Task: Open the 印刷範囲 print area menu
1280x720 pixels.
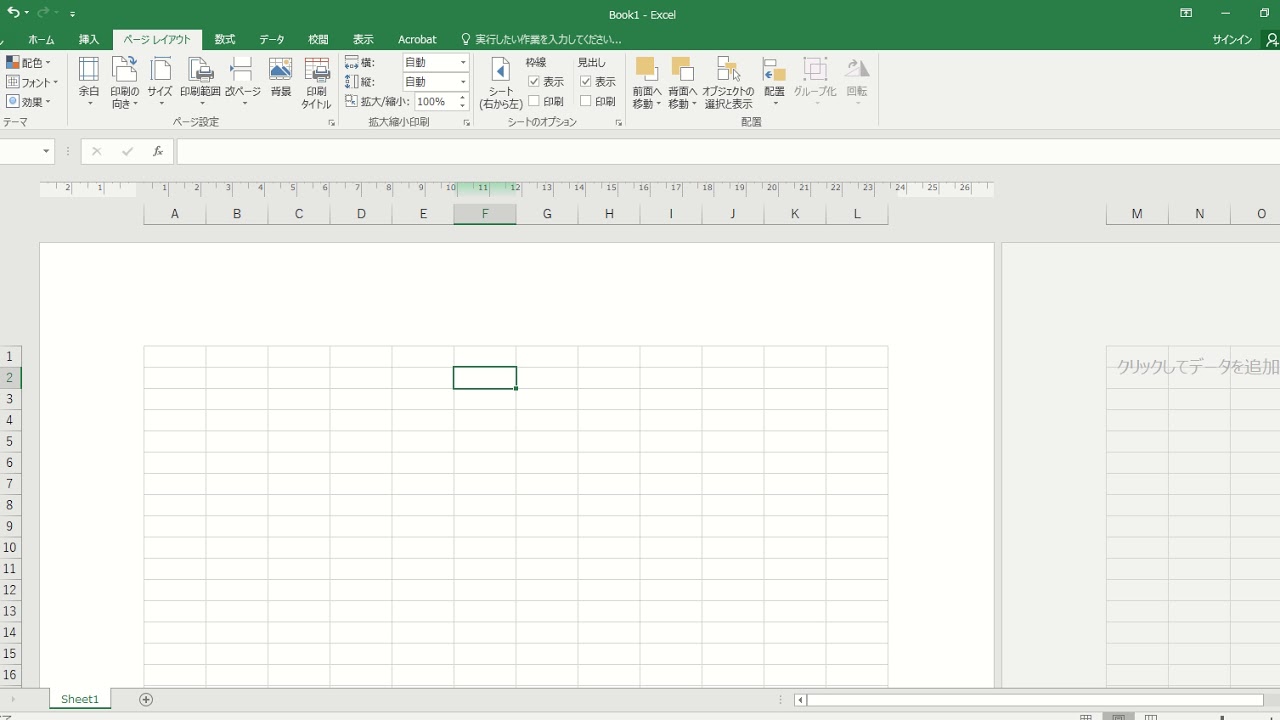Action: 200,82
